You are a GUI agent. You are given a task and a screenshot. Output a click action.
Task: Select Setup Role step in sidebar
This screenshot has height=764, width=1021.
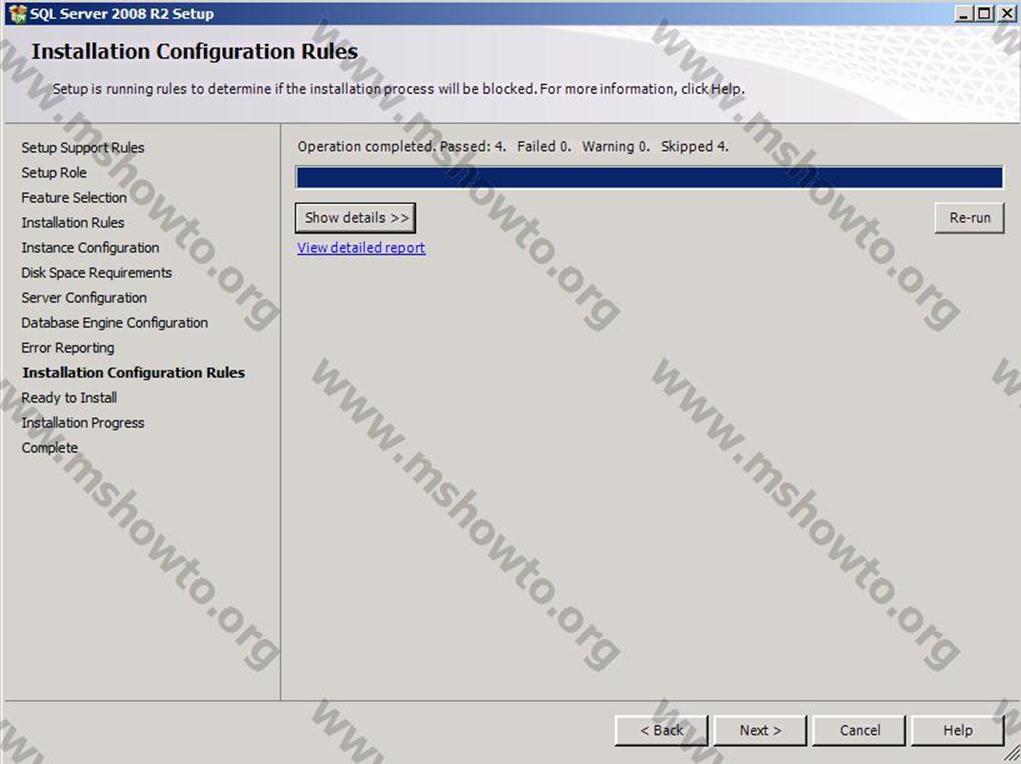click(54, 173)
